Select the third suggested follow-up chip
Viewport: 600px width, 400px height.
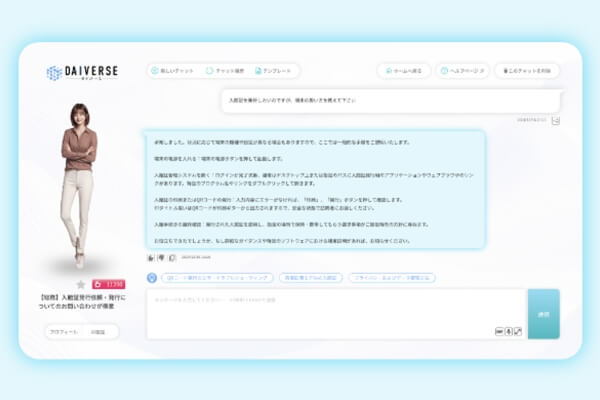pos(392,278)
